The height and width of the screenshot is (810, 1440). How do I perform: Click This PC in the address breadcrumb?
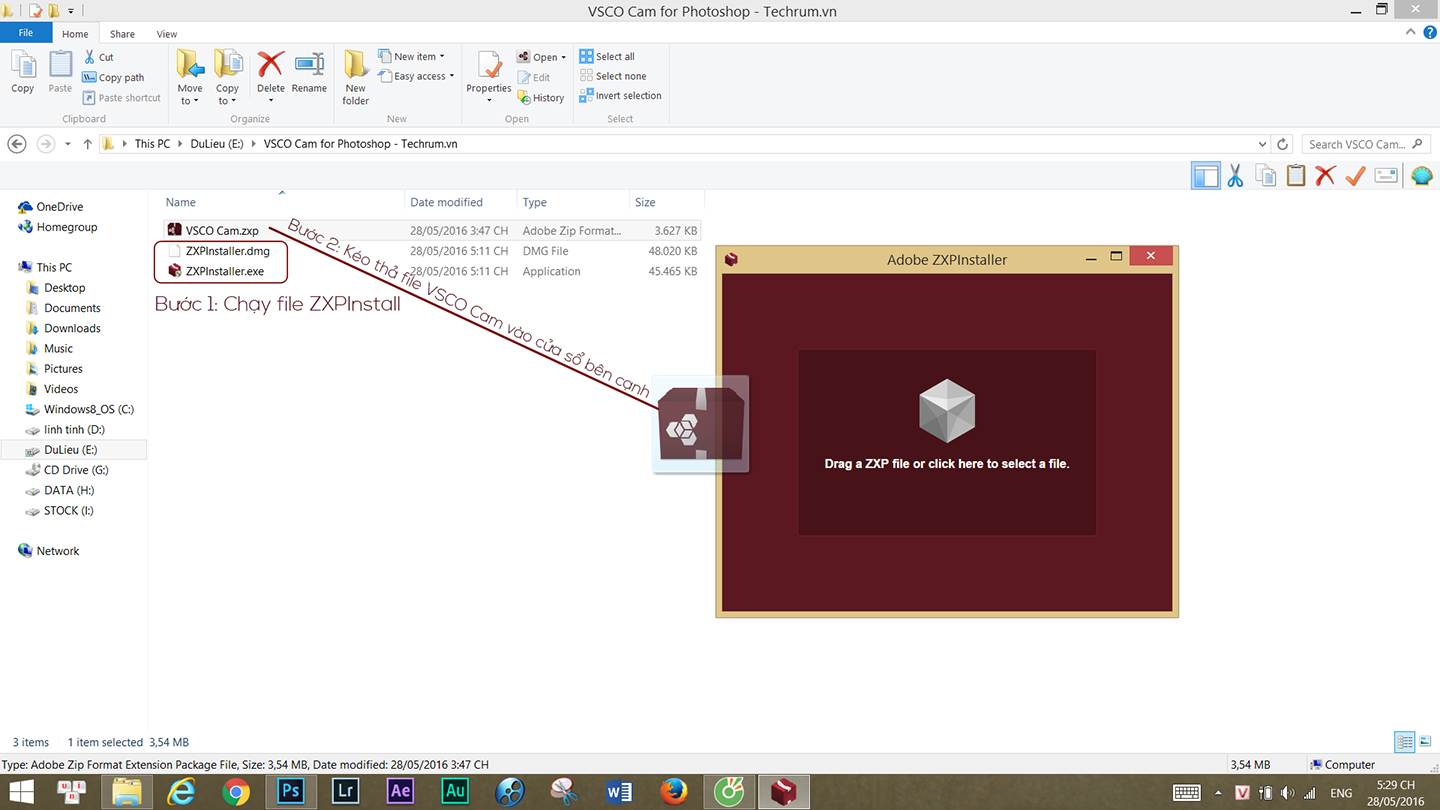click(x=152, y=144)
